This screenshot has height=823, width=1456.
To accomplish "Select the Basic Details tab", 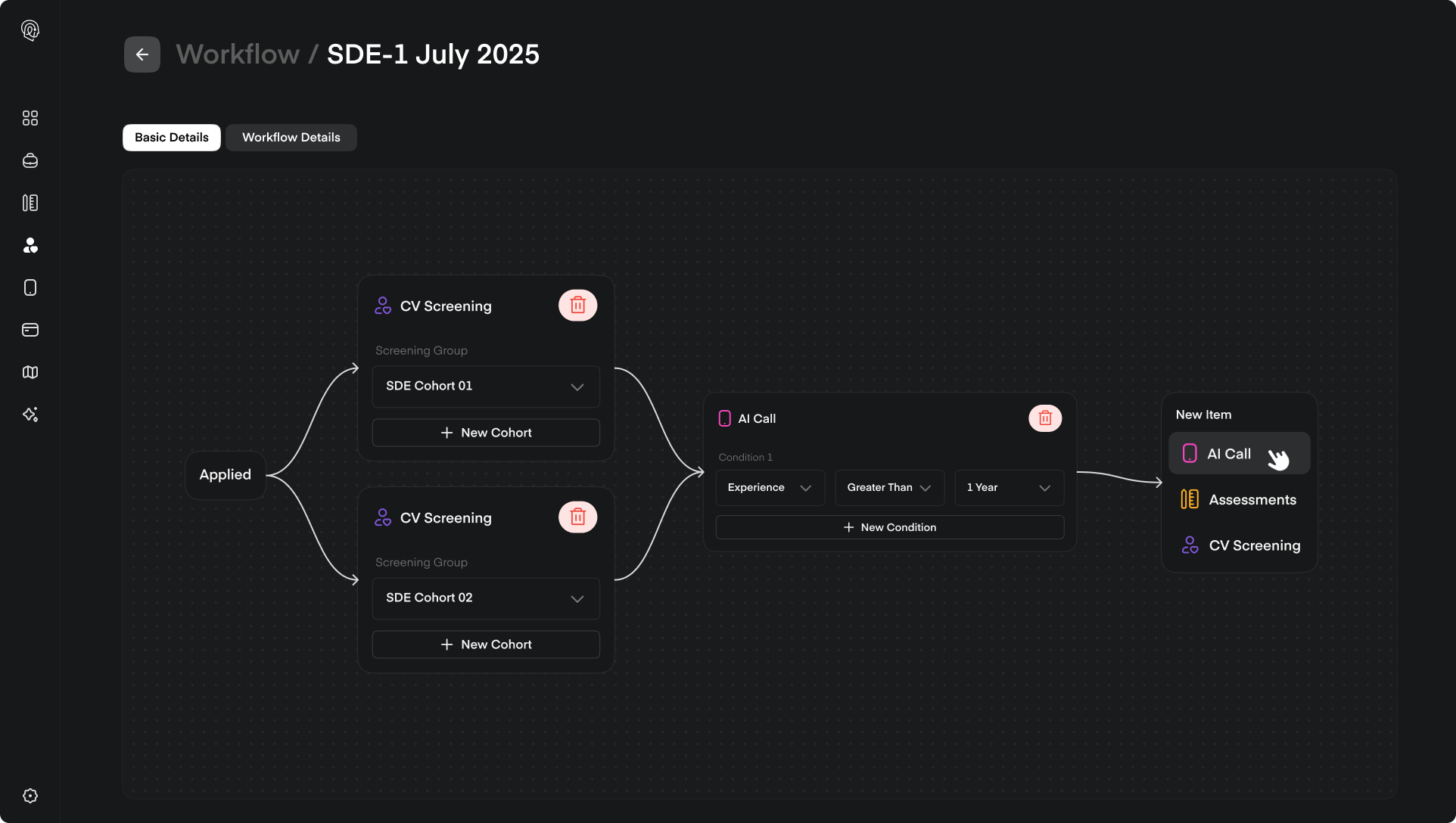I will (x=172, y=138).
